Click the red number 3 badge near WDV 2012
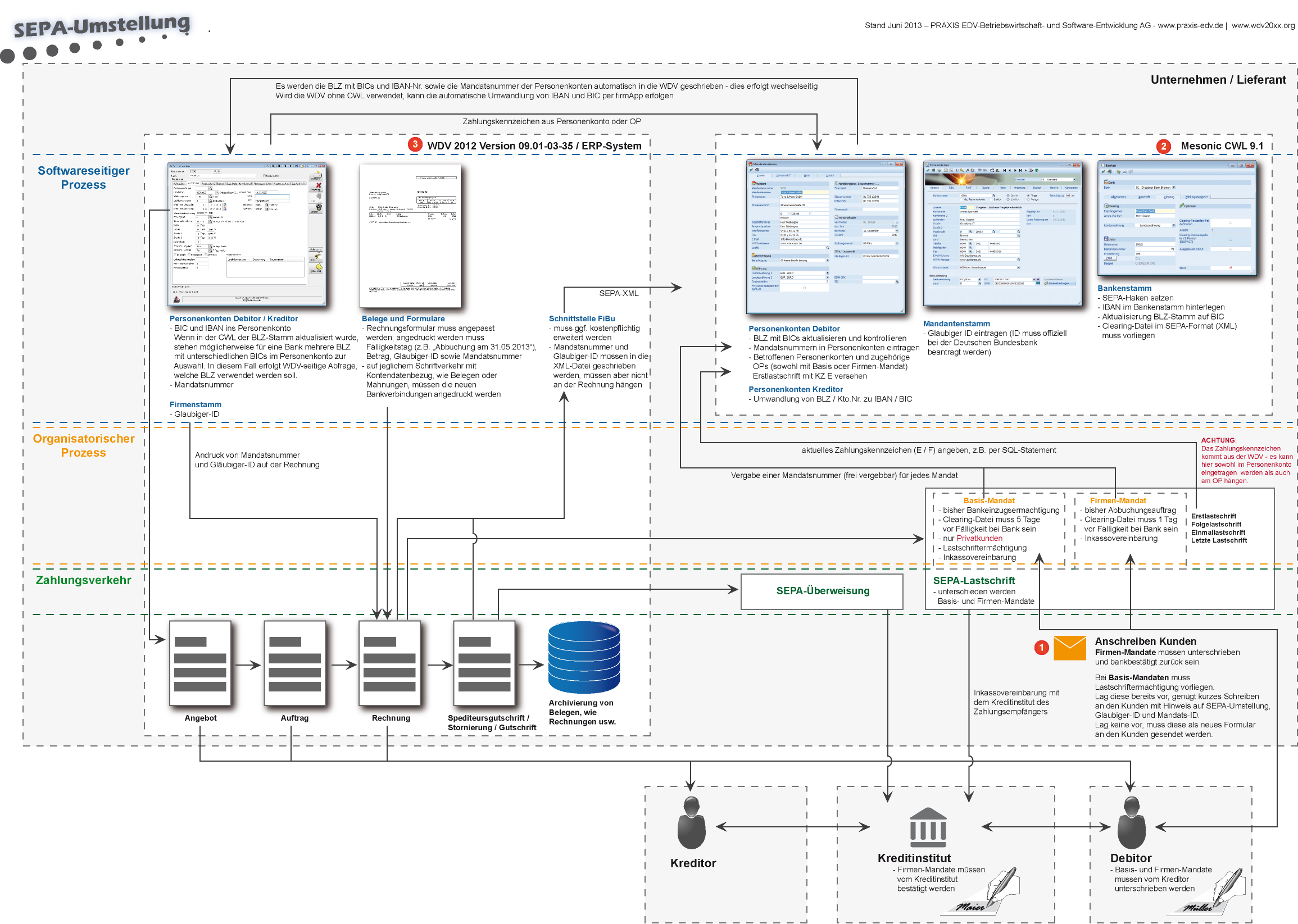This screenshot has width=1298, height=924. (x=415, y=144)
